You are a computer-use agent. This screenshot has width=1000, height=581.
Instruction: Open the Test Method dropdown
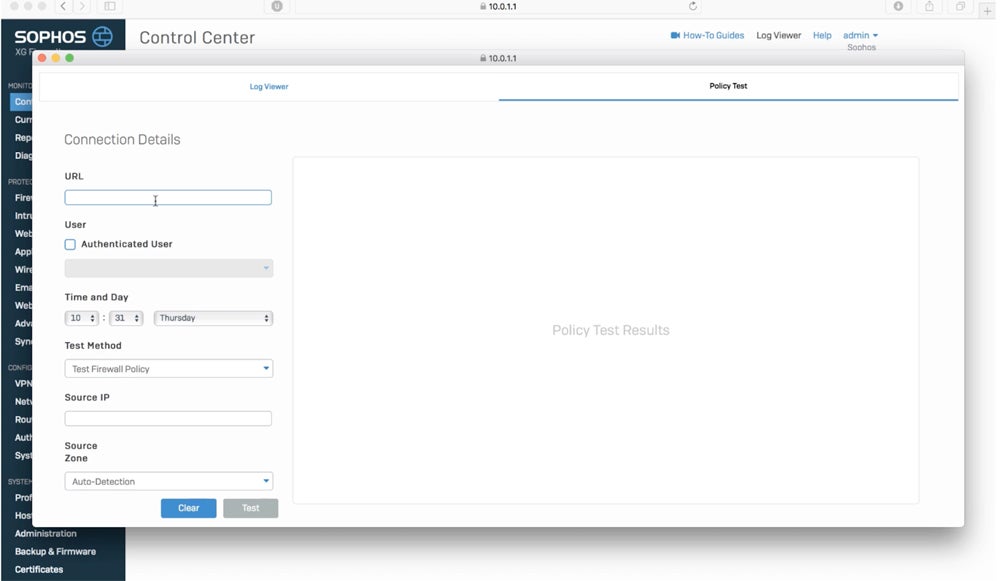[168, 369]
